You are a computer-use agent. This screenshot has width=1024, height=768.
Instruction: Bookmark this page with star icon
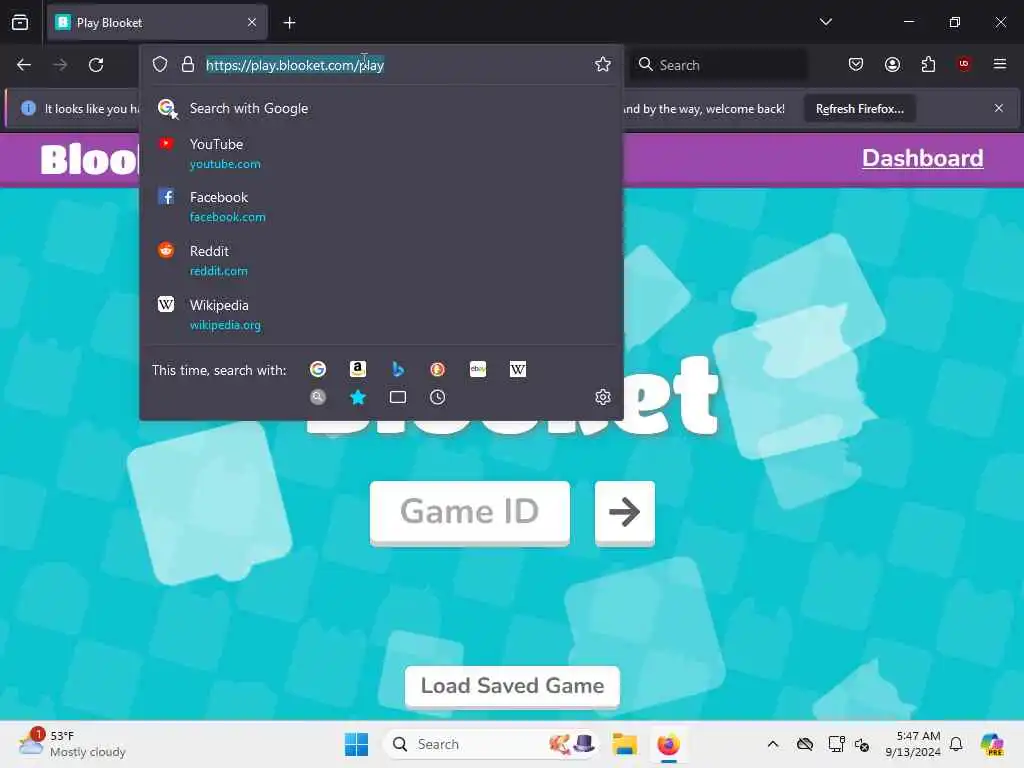point(603,64)
